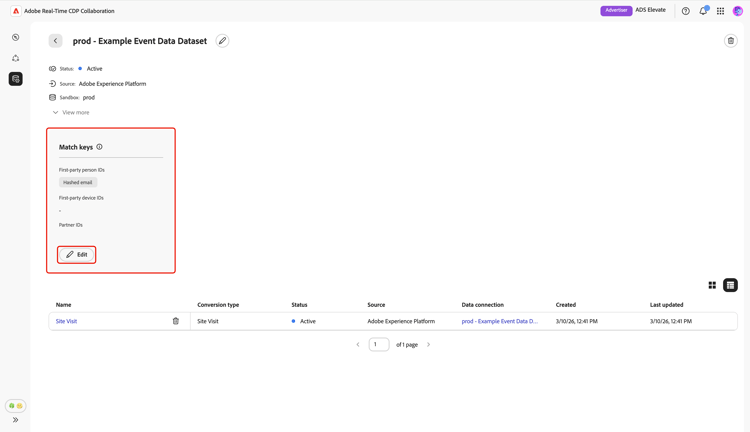This screenshot has width=750, height=432.
Task: Select the active sidebar data connections icon
Action: [16, 79]
